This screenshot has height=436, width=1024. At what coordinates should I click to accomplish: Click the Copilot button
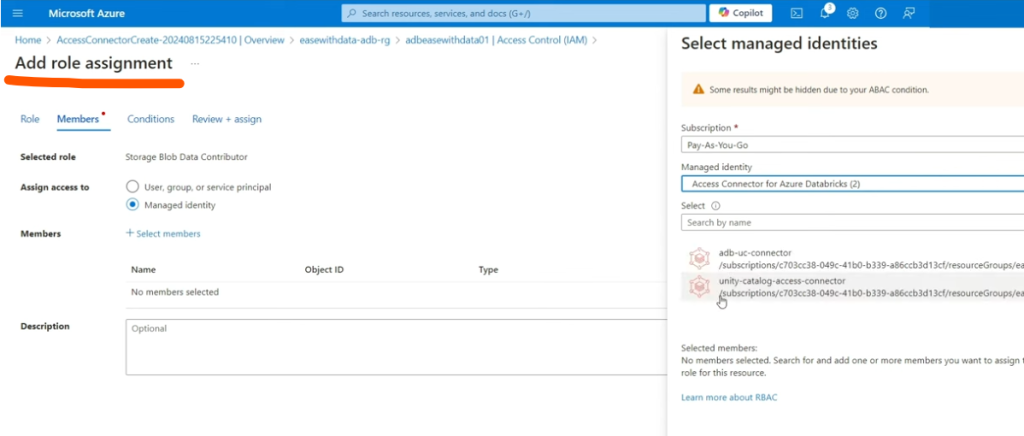click(741, 13)
